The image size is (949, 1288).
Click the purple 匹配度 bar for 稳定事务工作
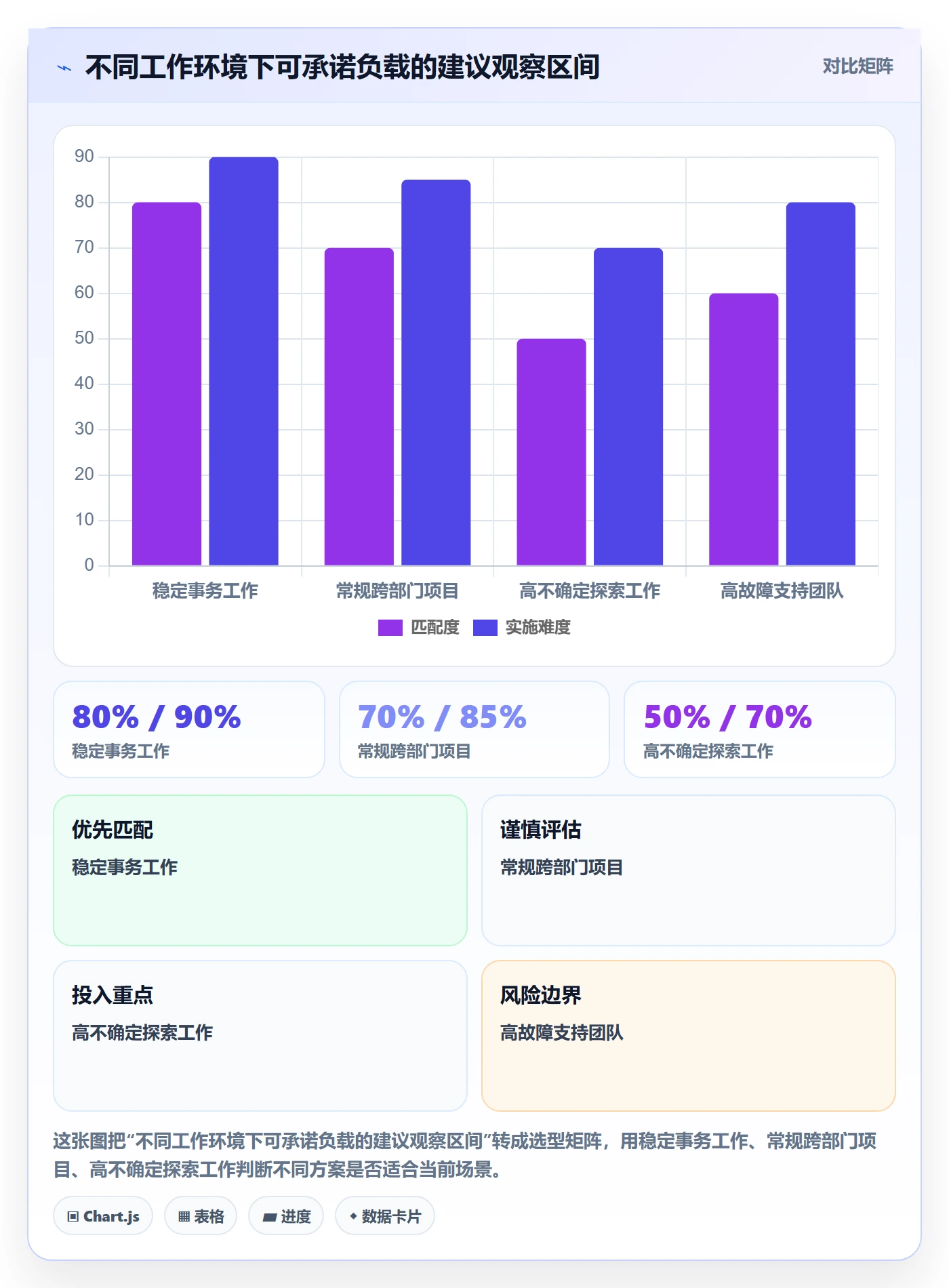(x=167, y=384)
